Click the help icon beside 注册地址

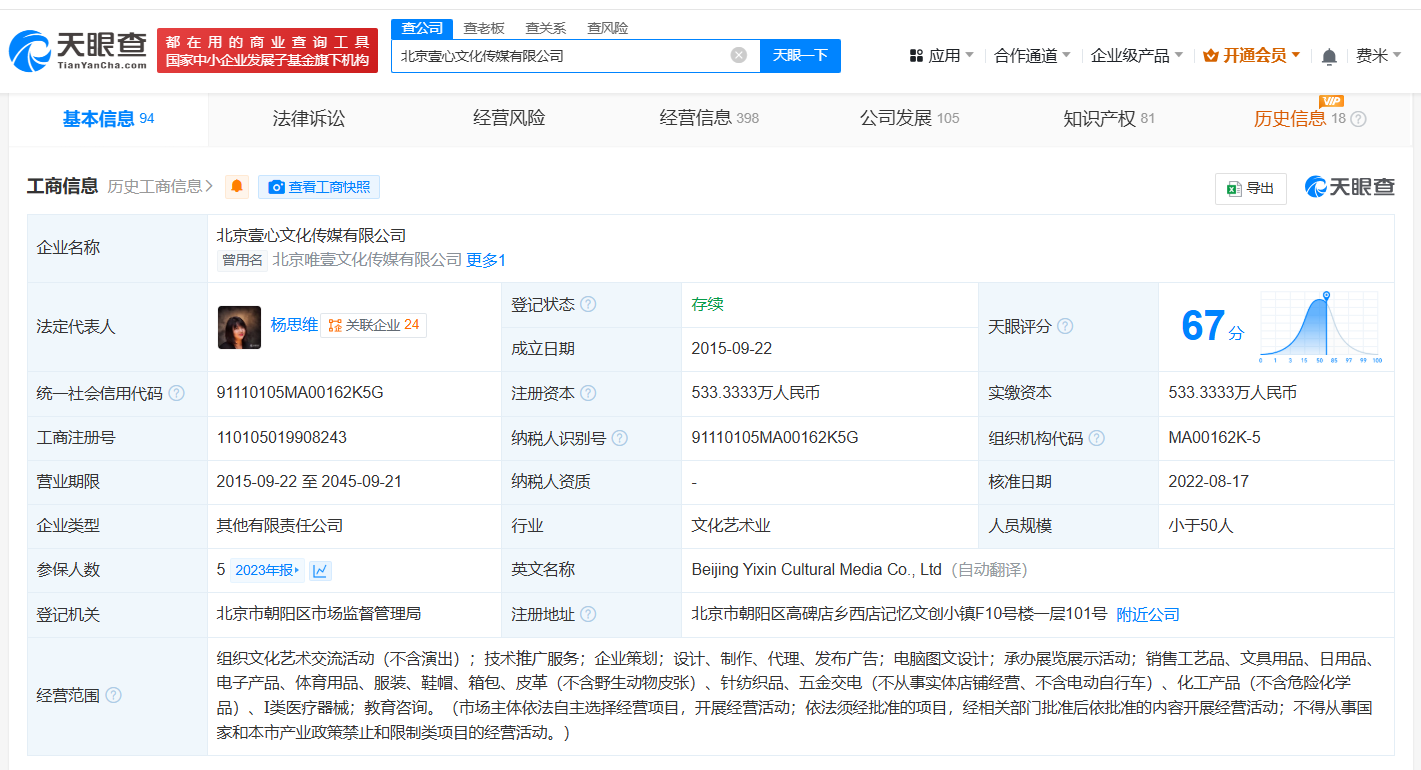pos(588,614)
